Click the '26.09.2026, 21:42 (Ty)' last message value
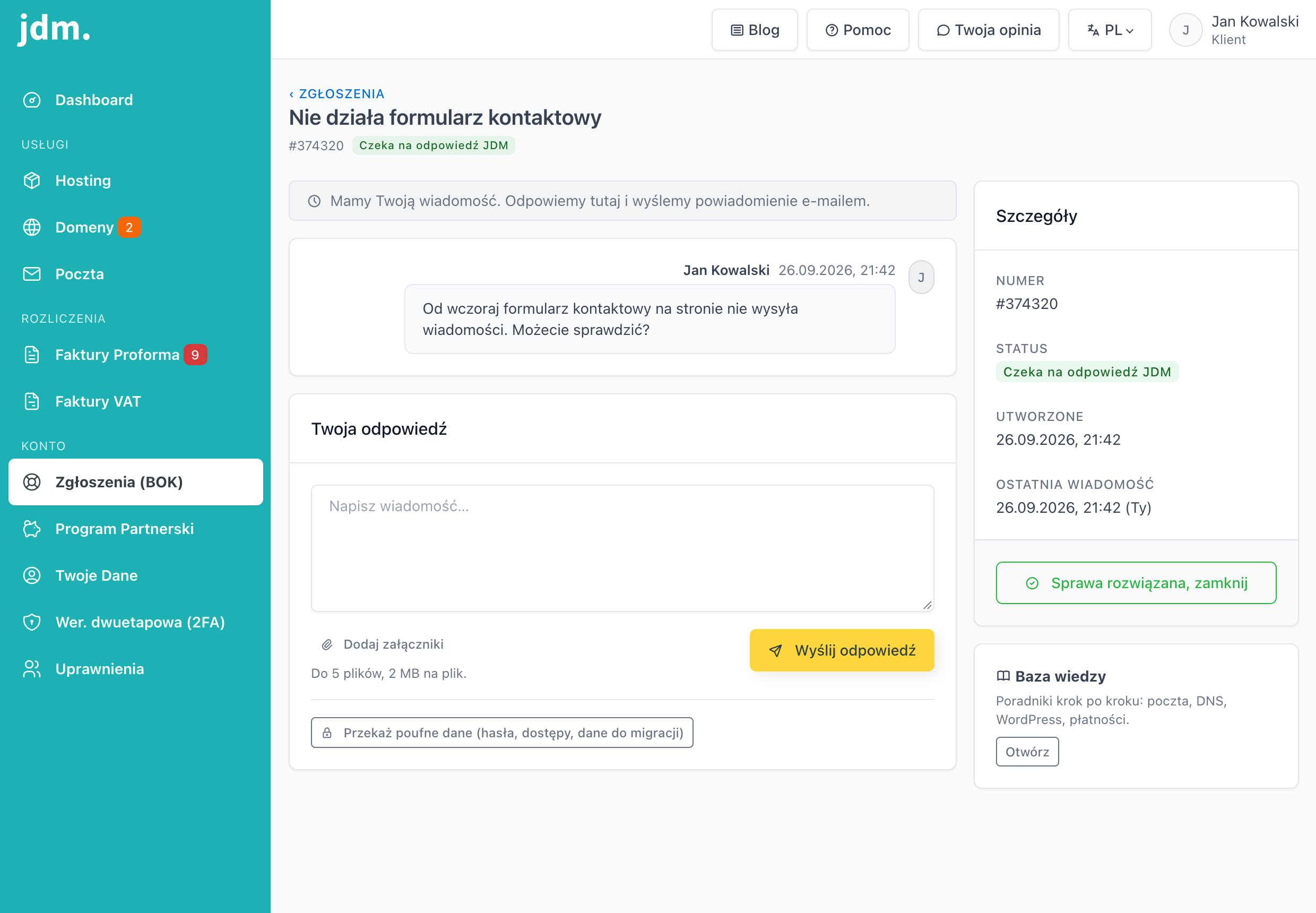Image resolution: width=1316 pixels, height=913 pixels. point(1073,508)
